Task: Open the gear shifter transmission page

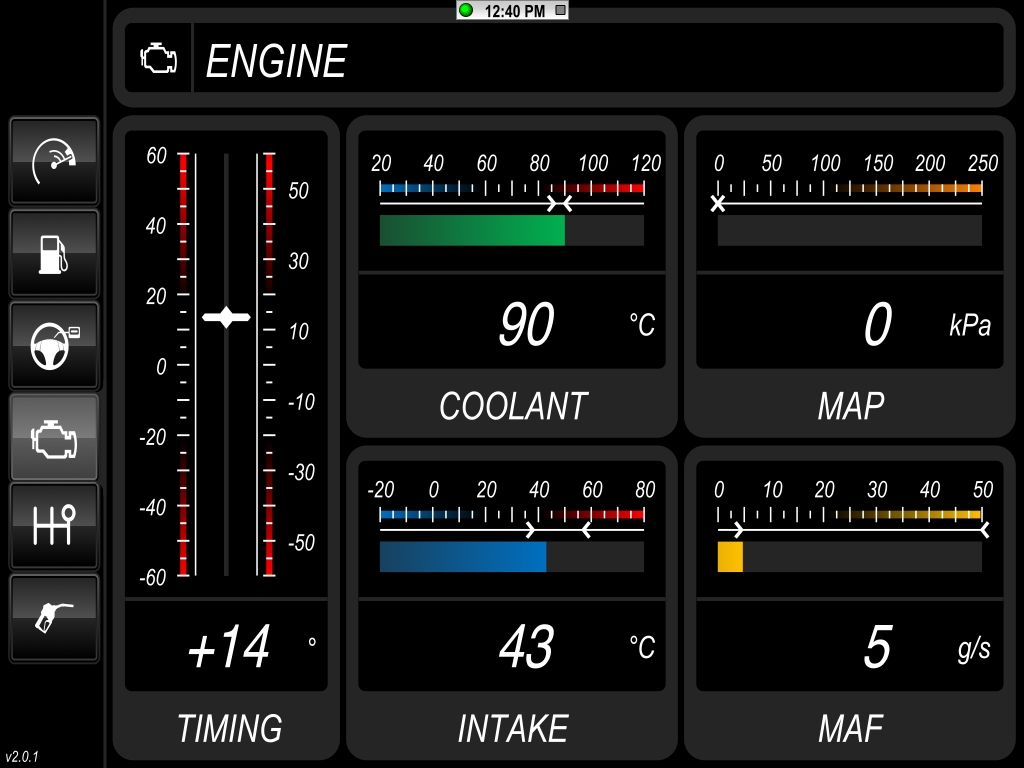Action: click(x=54, y=526)
